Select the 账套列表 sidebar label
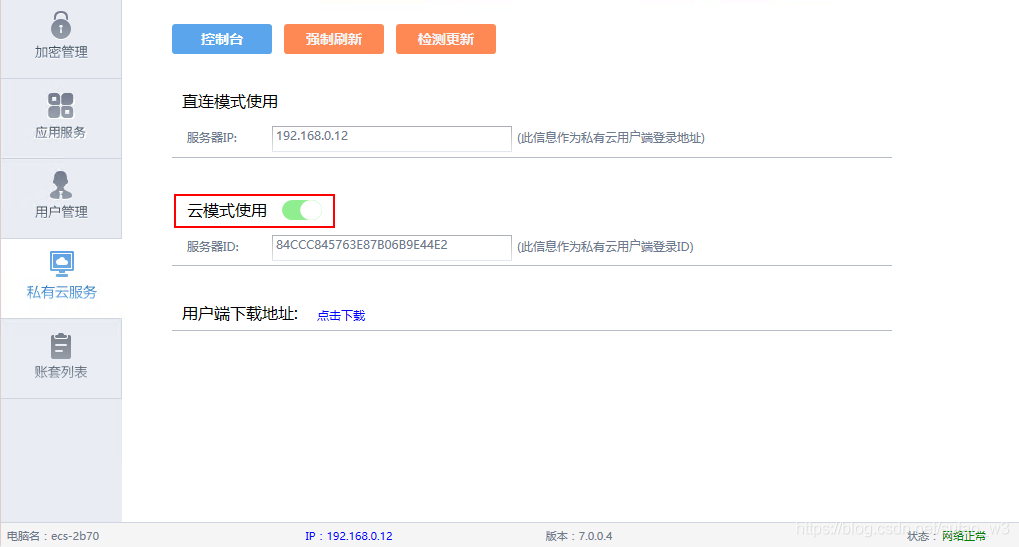 (x=61, y=372)
